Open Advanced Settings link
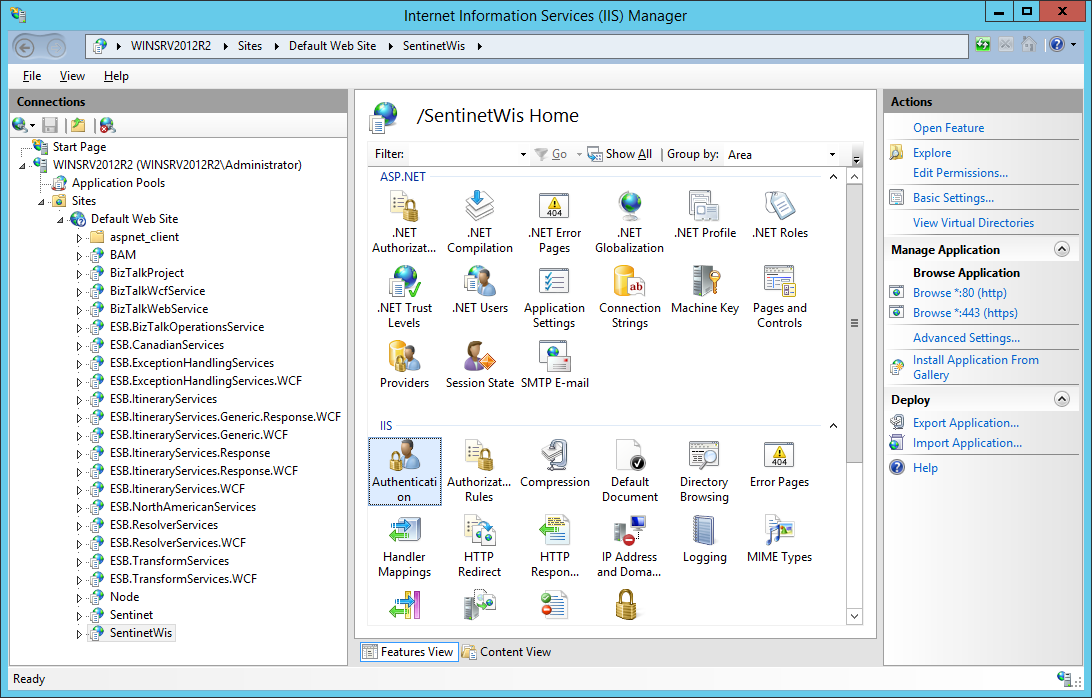Screen dimensions: 1092x698 [966, 338]
